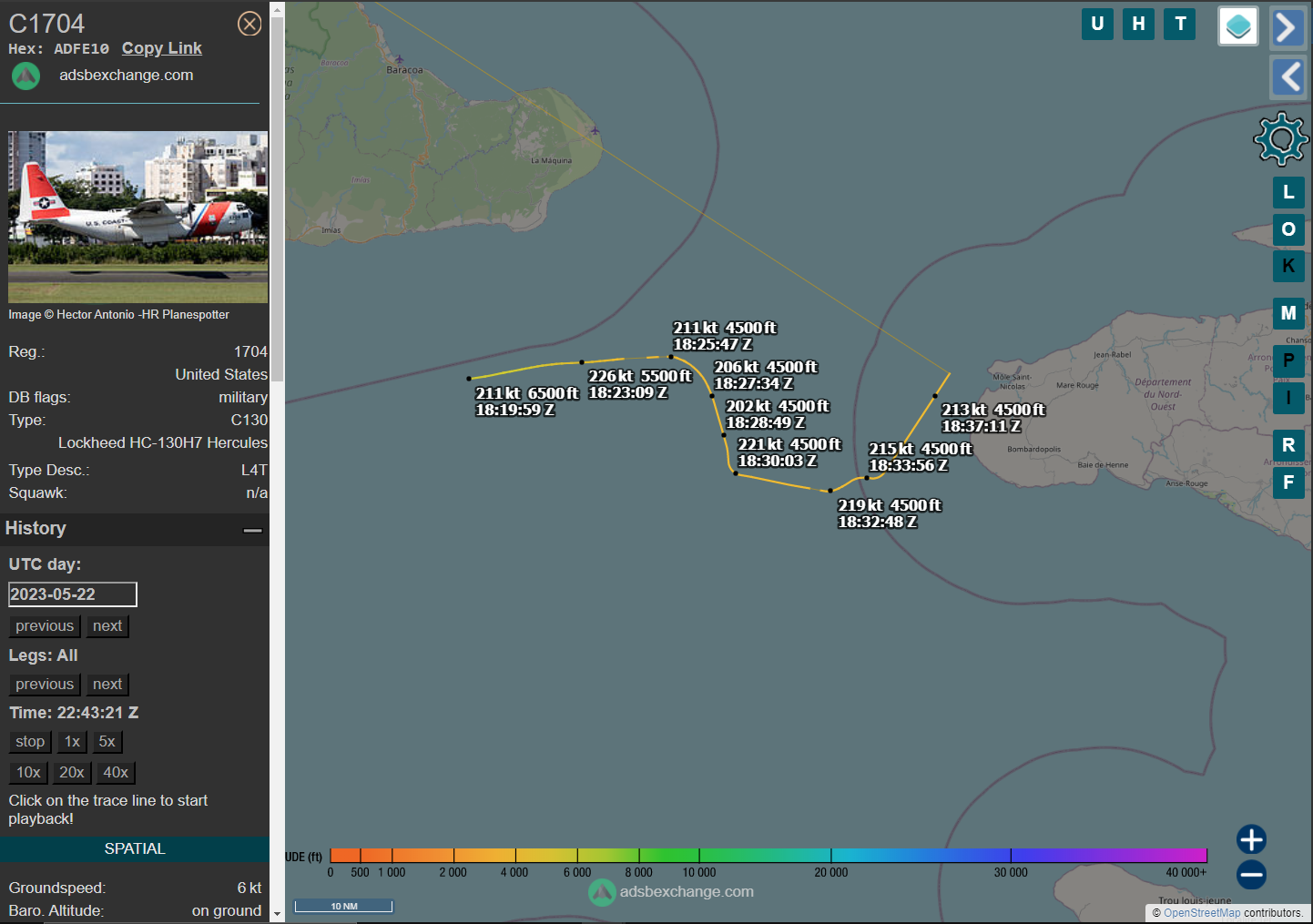Click the trace point at 18:28:49 Z
This screenshot has width=1313, height=924.
click(724, 435)
